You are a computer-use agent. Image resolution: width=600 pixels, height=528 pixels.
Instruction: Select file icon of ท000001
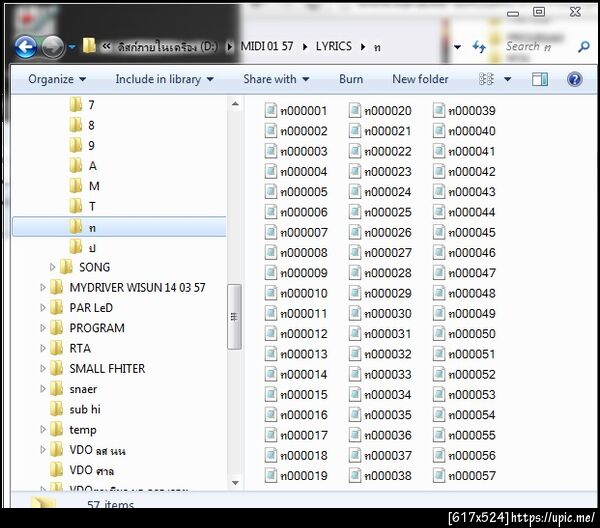[x=271, y=110]
